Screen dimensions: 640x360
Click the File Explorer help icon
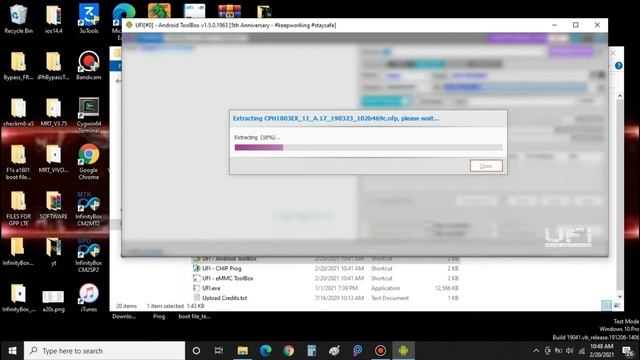coord(619,66)
